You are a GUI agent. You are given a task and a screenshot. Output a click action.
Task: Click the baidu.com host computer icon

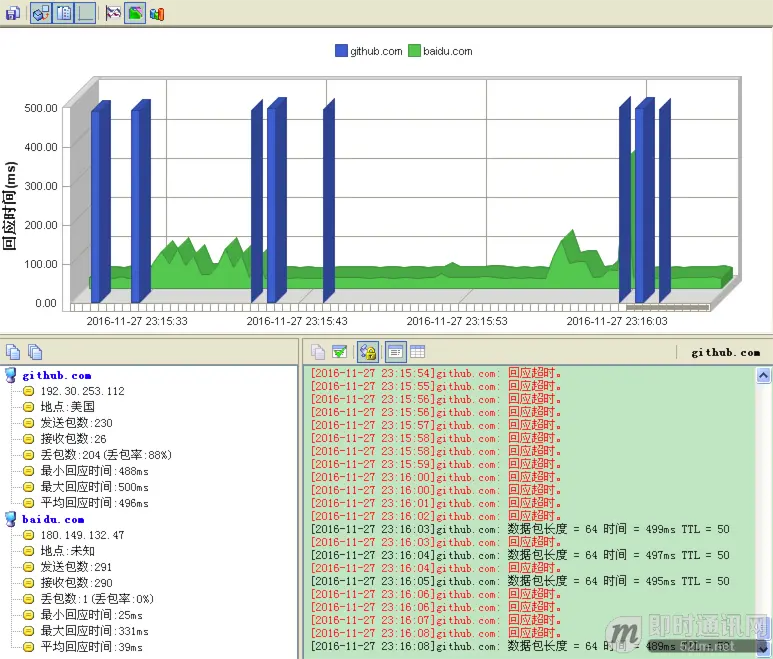coord(11,520)
